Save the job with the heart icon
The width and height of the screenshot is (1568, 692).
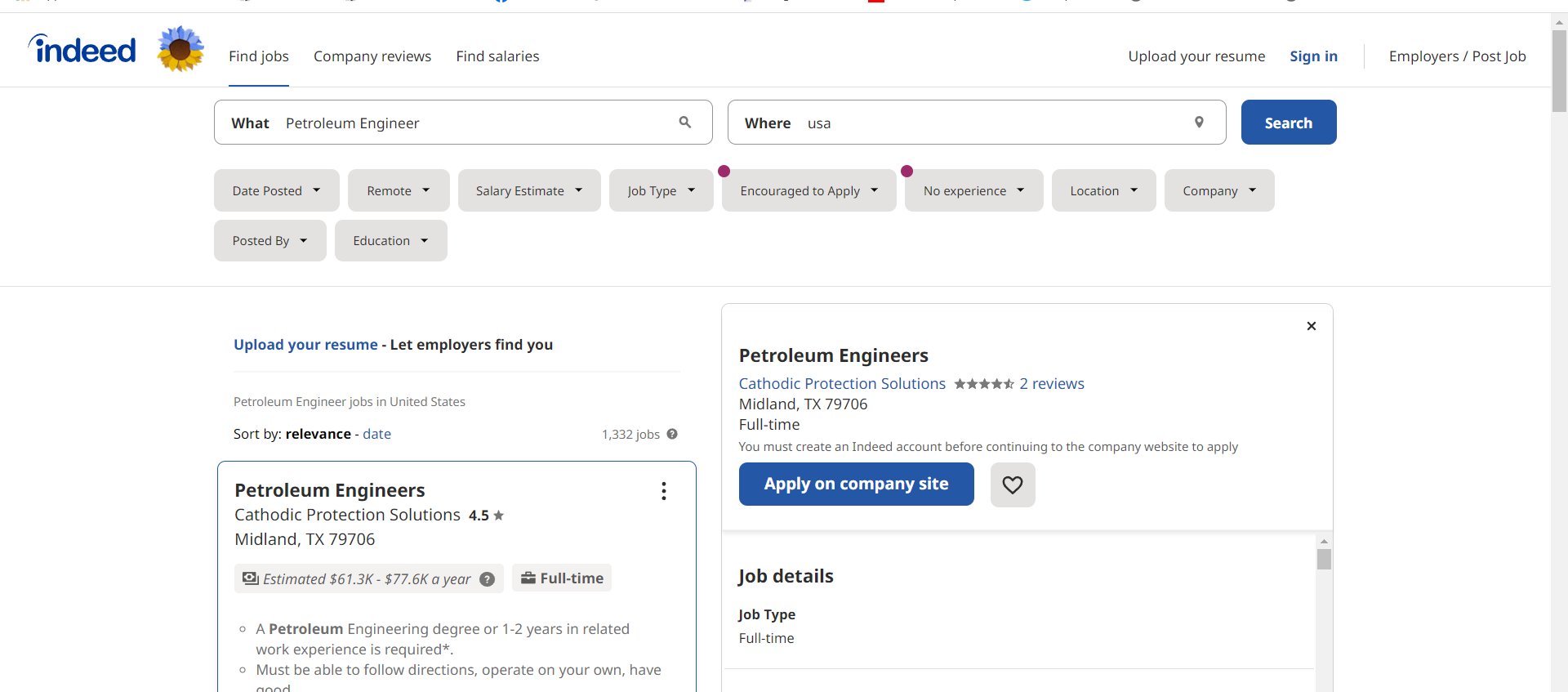1013,484
